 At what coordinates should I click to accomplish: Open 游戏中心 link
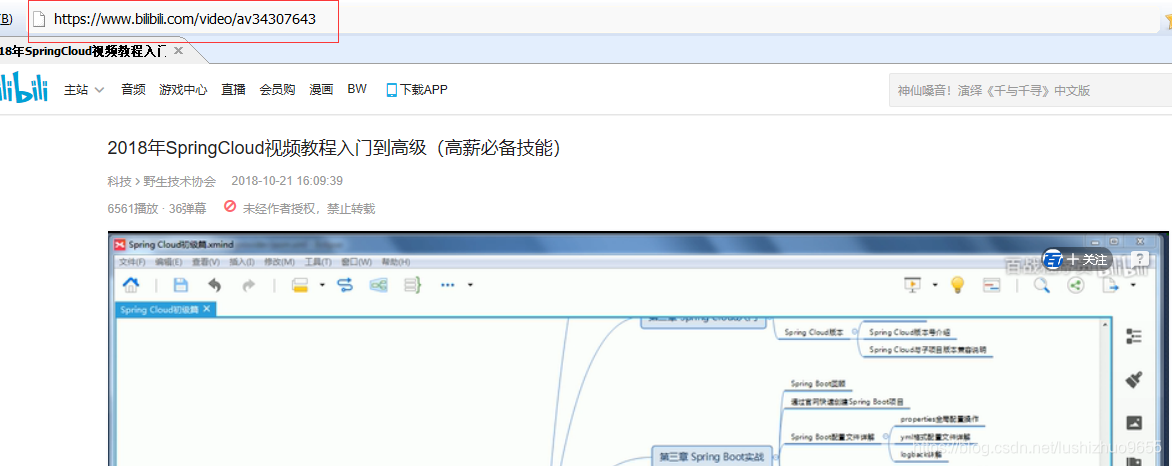click(x=183, y=90)
